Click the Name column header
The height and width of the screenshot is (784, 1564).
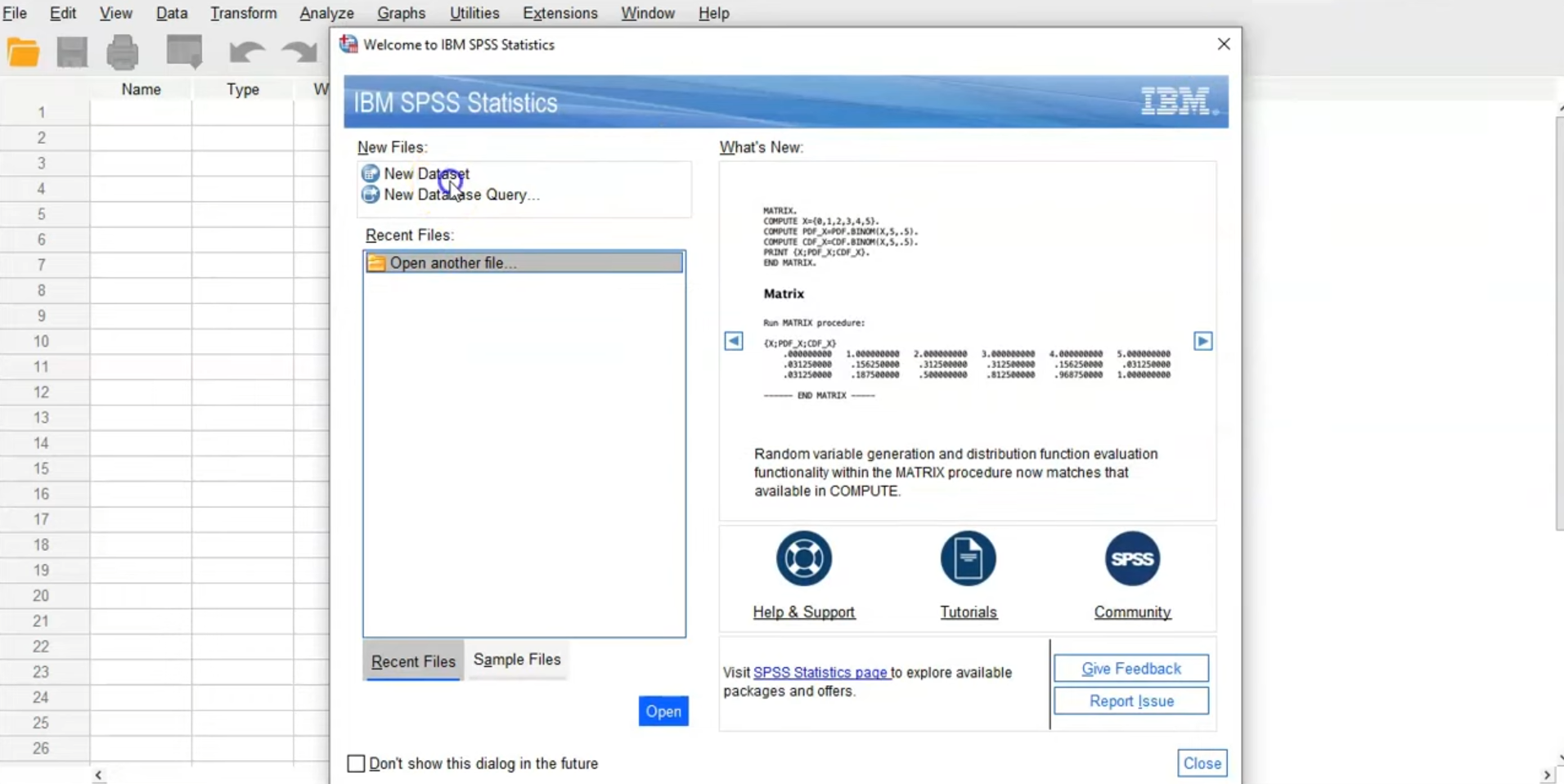[x=141, y=89]
